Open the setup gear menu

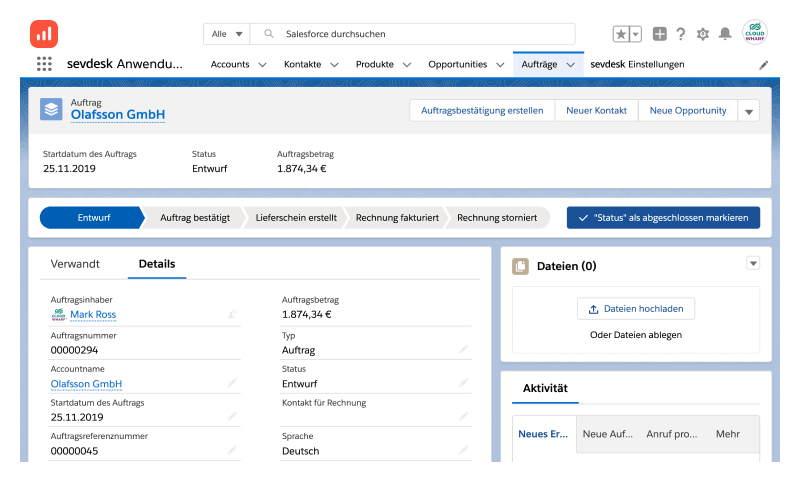703,34
